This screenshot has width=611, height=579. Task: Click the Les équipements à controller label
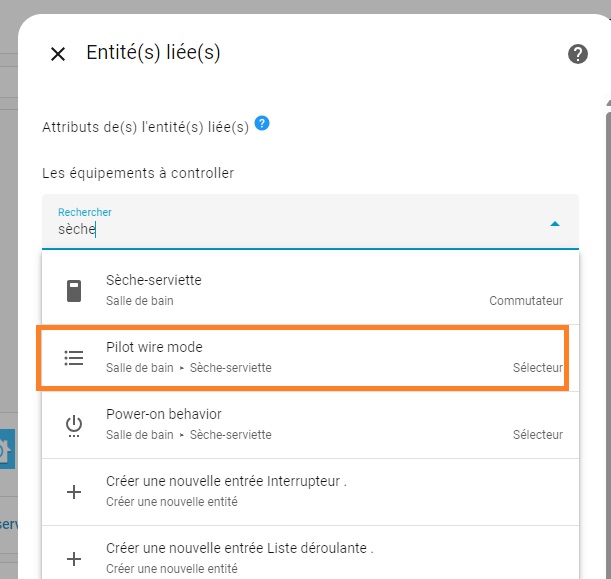pyautogui.click(x=138, y=173)
